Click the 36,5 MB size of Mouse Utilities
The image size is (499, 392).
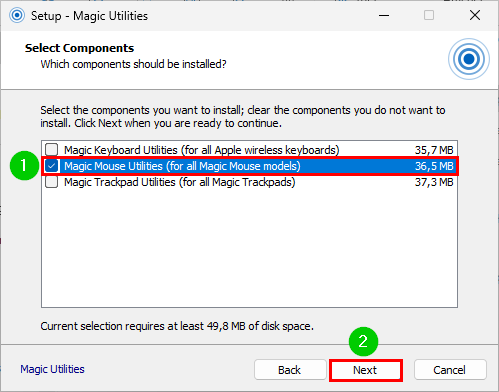point(434,166)
